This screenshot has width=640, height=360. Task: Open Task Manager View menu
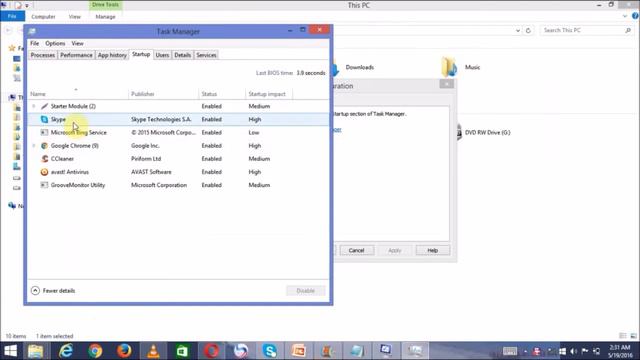(78, 43)
